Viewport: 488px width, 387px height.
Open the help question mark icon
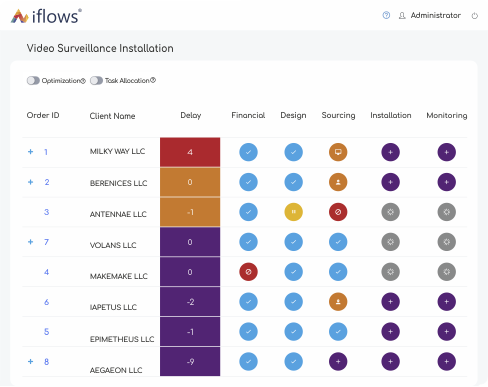[386, 15]
